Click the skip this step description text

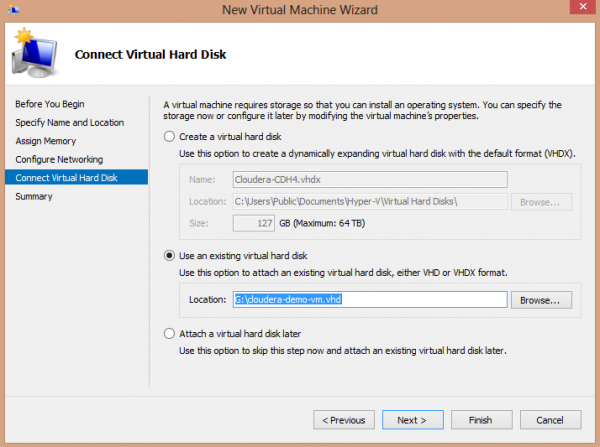[343, 351]
